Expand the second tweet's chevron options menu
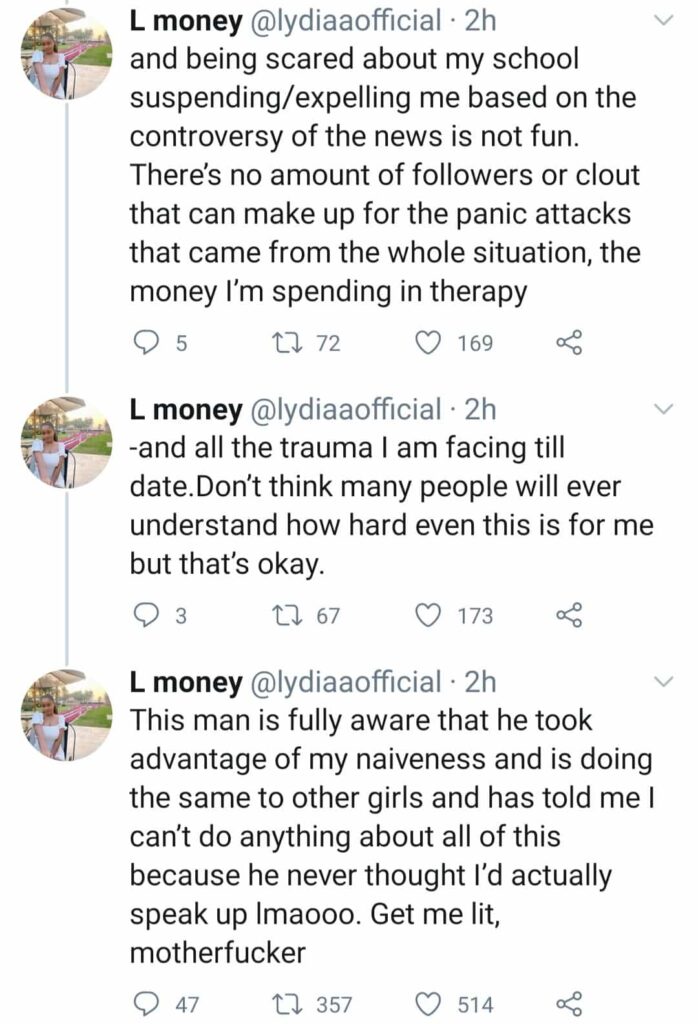The height and width of the screenshot is (1024, 698). (663, 409)
